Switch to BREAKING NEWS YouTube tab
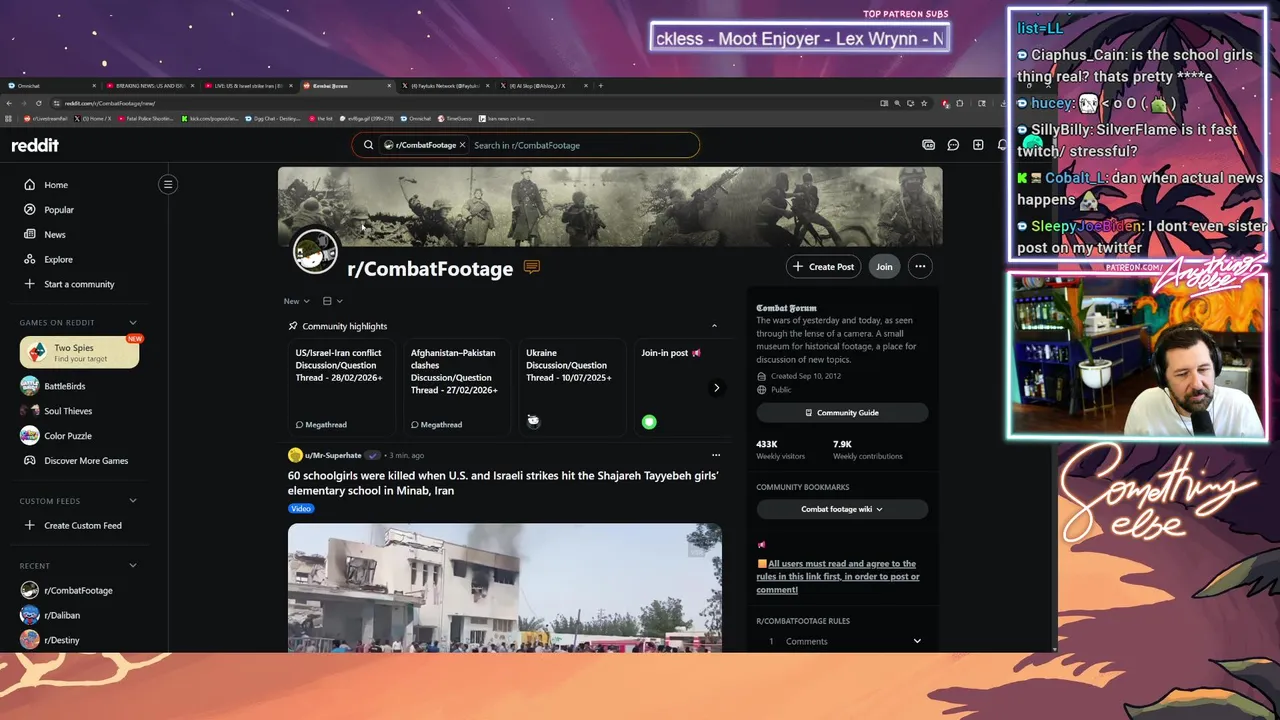1280x720 pixels. pyautogui.click(x=150, y=86)
